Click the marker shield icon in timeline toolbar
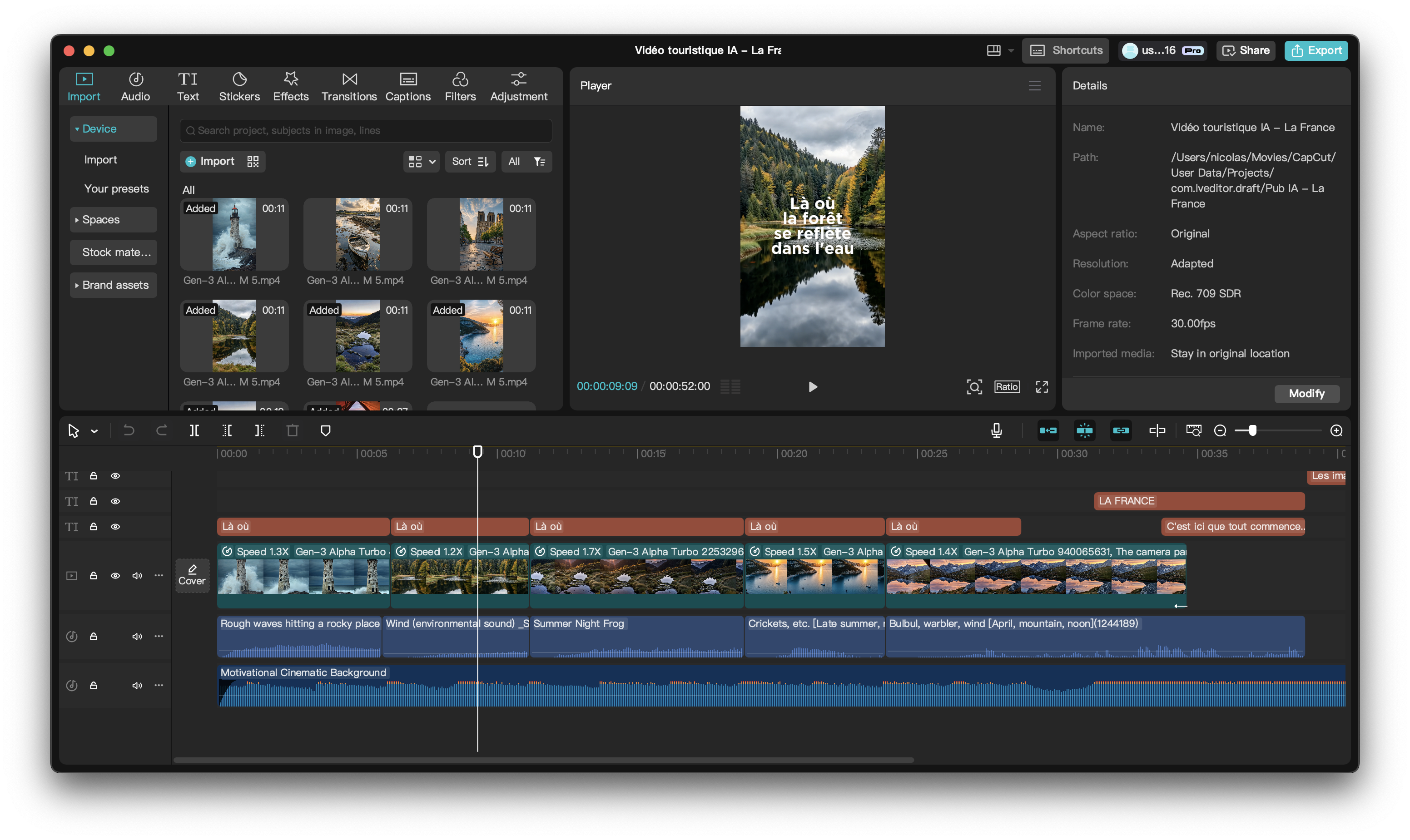The width and height of the screenshot is (1410, 840). pos(326,431)
